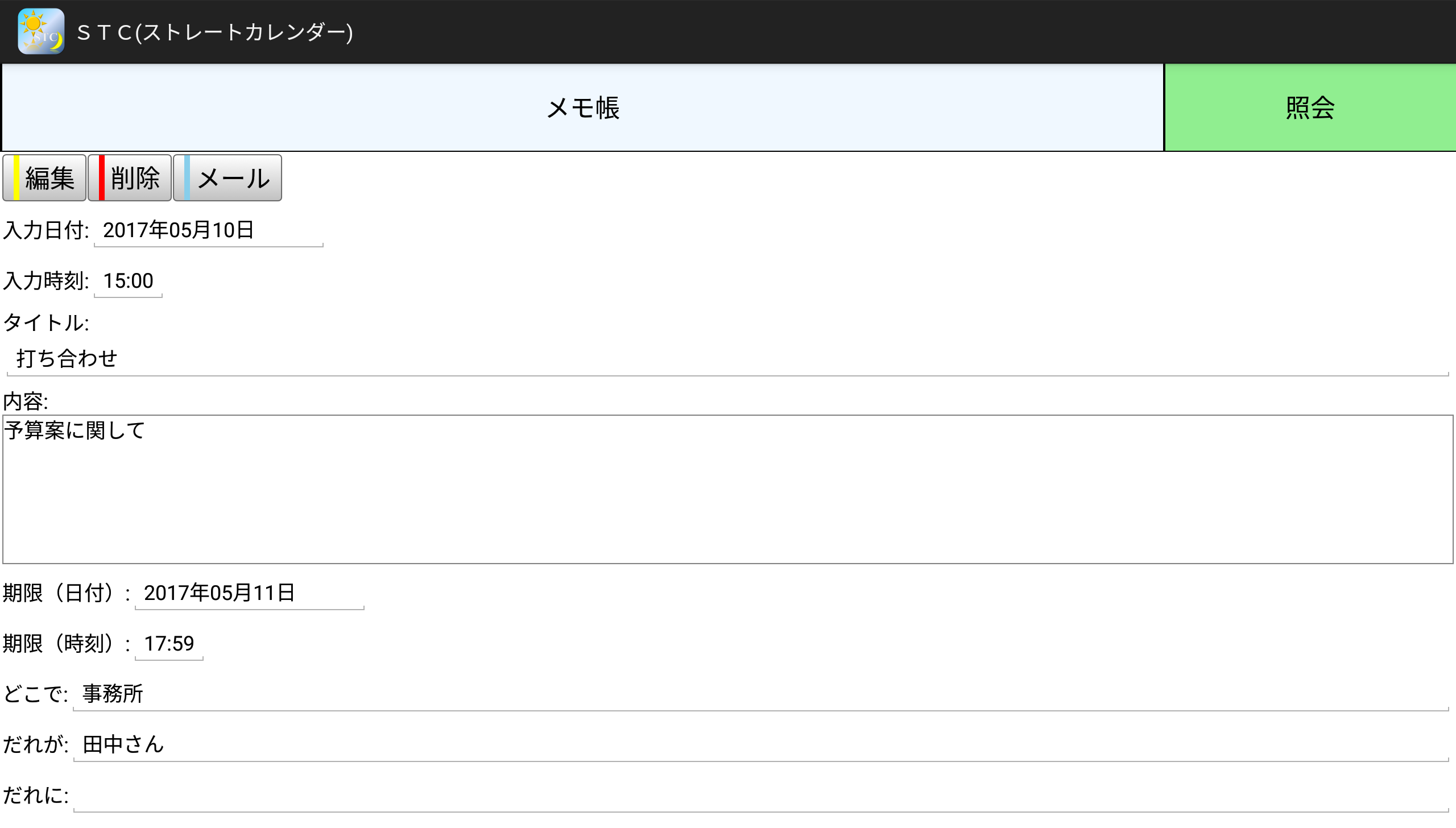
Task: Select the メモ帳 tab header
Action: (x=582, y=107)
